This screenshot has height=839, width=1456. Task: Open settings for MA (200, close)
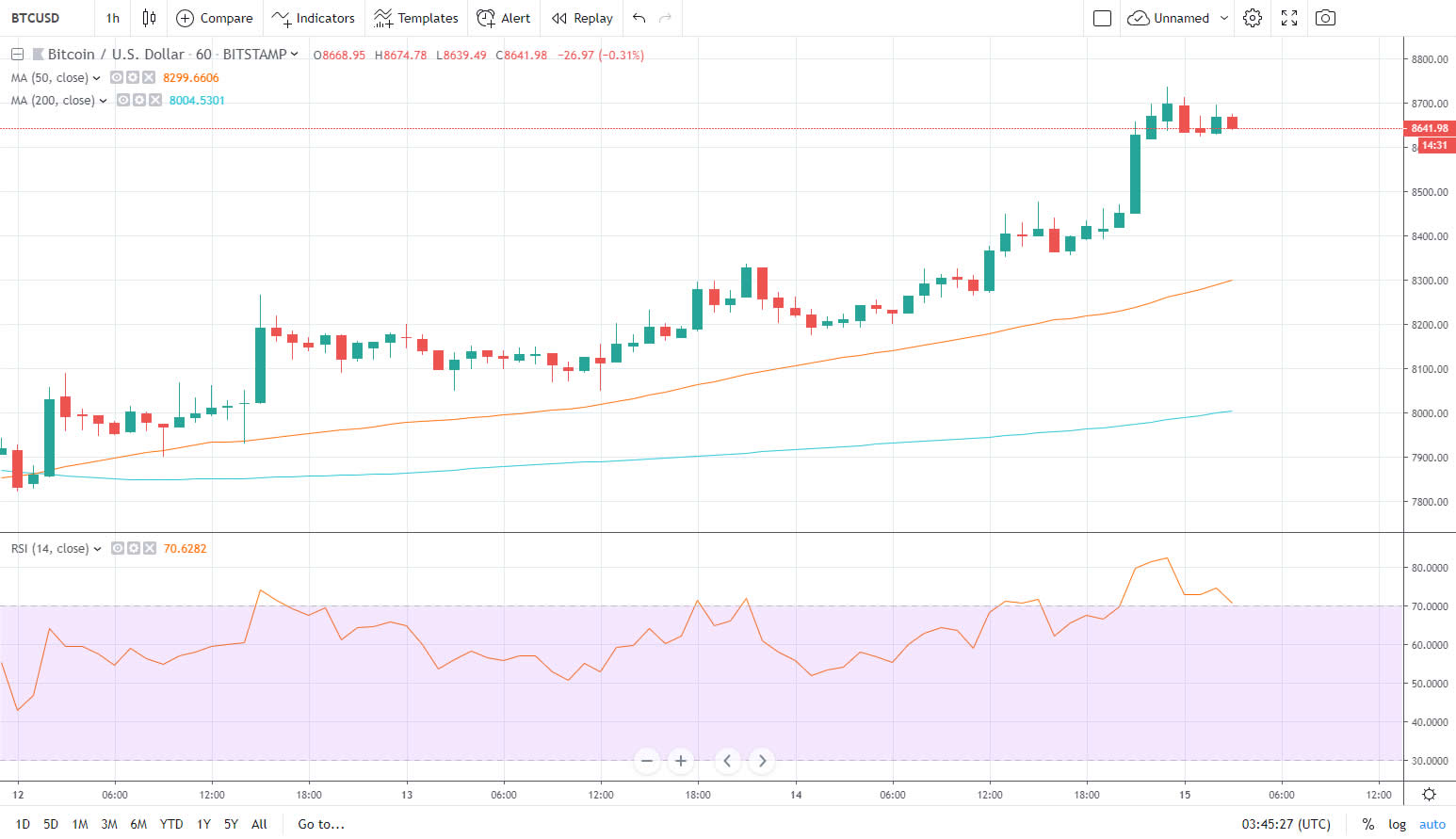coord(139,100)
